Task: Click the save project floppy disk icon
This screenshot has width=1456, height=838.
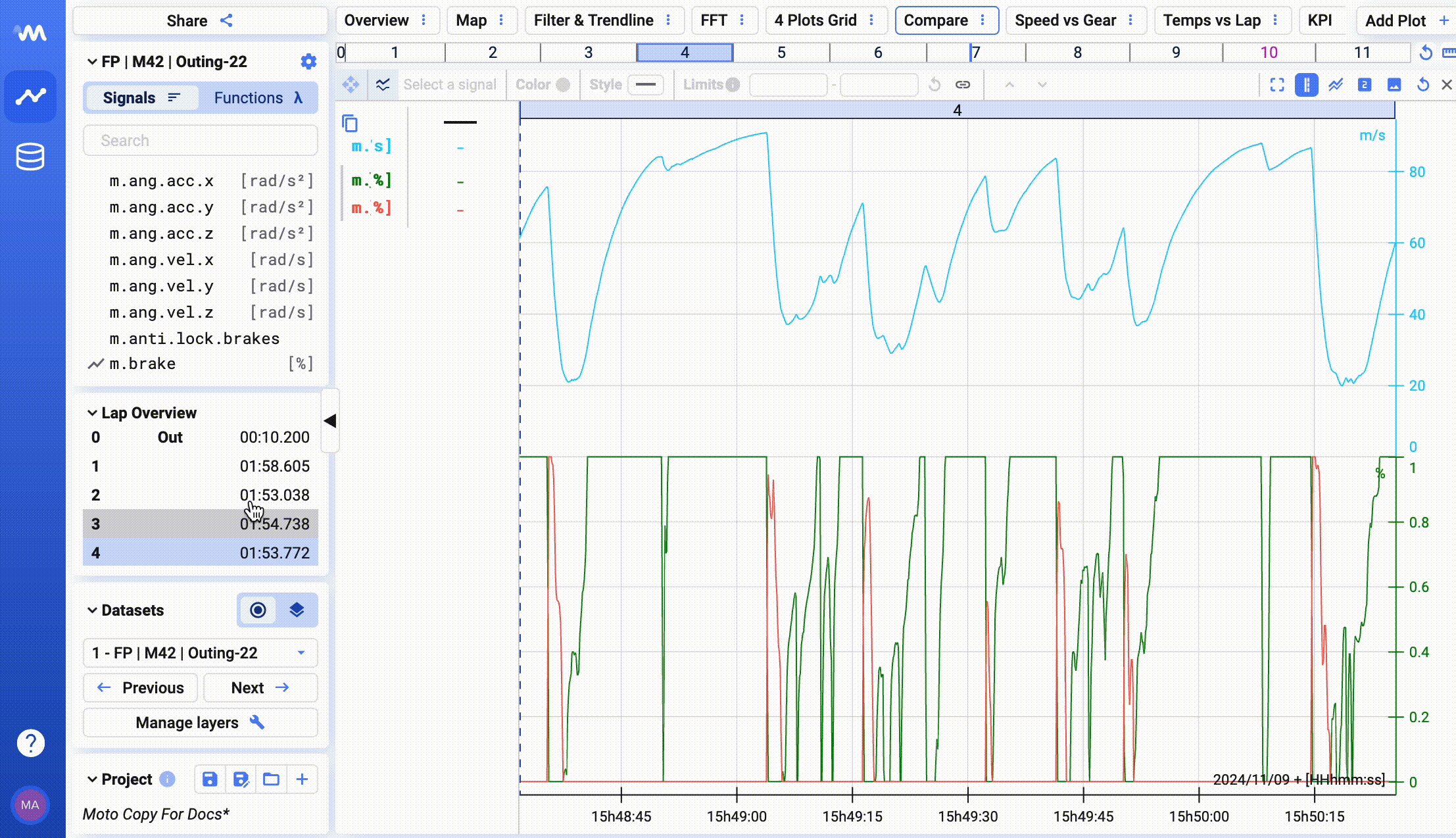Action: coord(210,779)
